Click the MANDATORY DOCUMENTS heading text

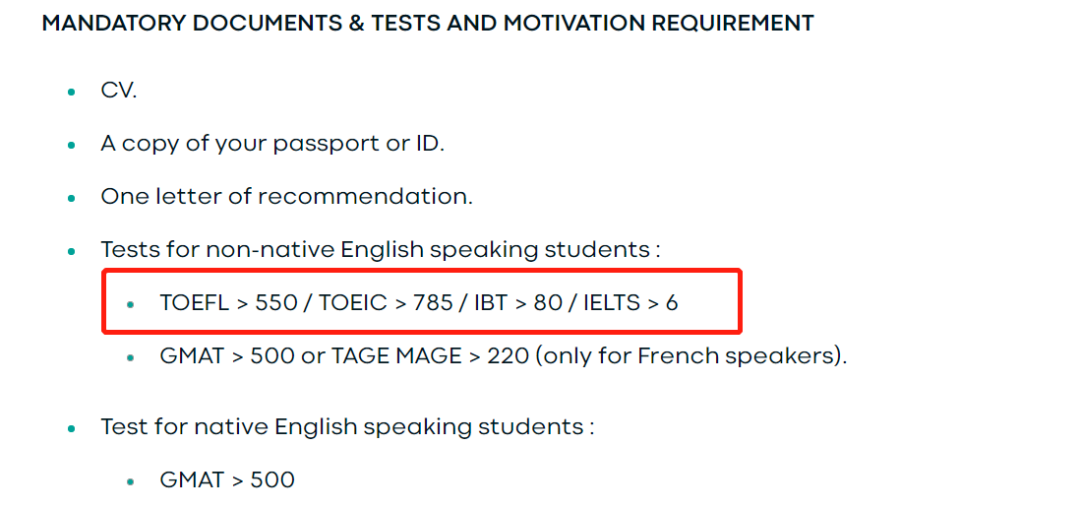pos(427,23)
